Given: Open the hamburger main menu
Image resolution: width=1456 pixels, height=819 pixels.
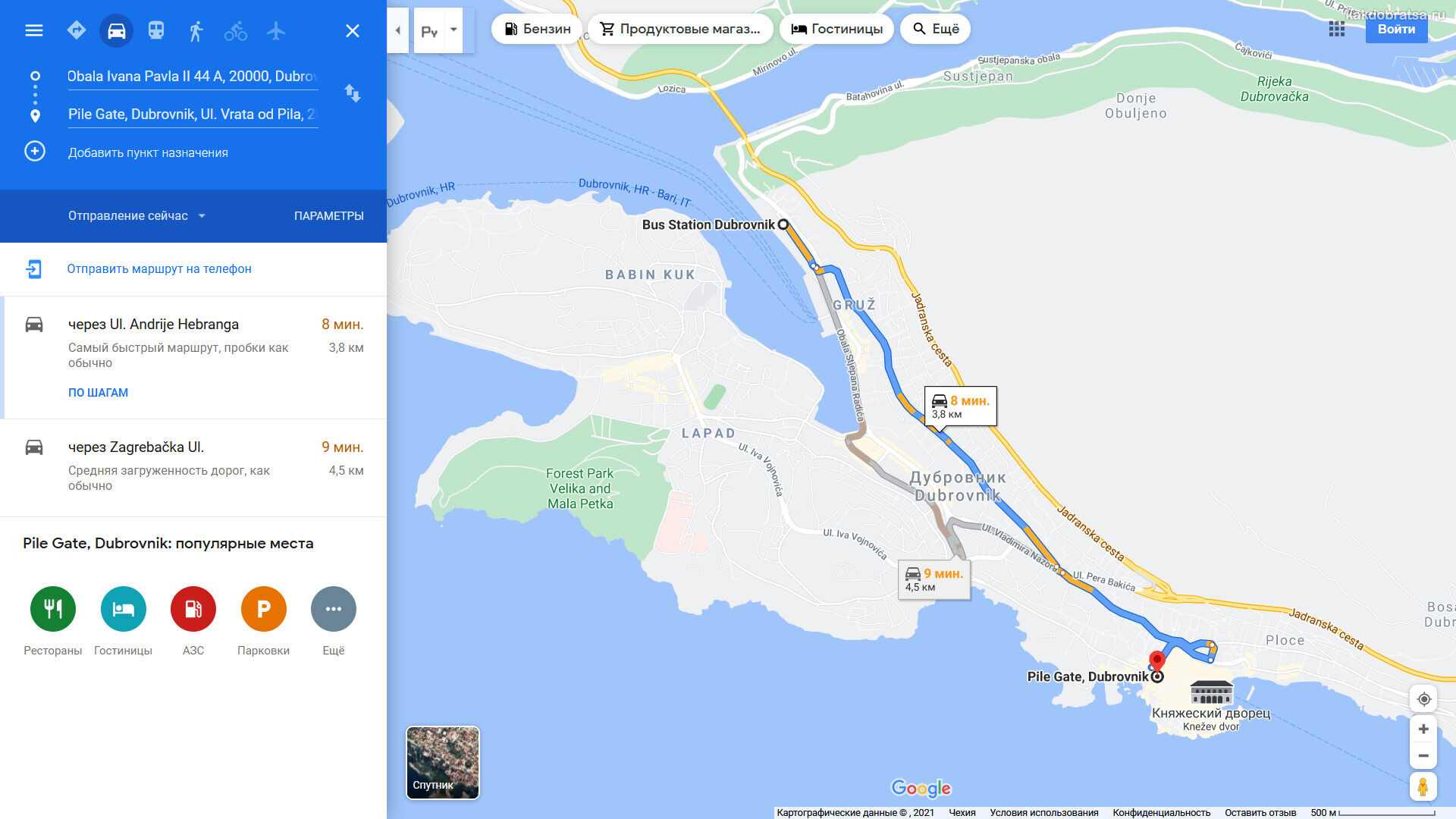Looking at the screenshot, I should [34, 30].
